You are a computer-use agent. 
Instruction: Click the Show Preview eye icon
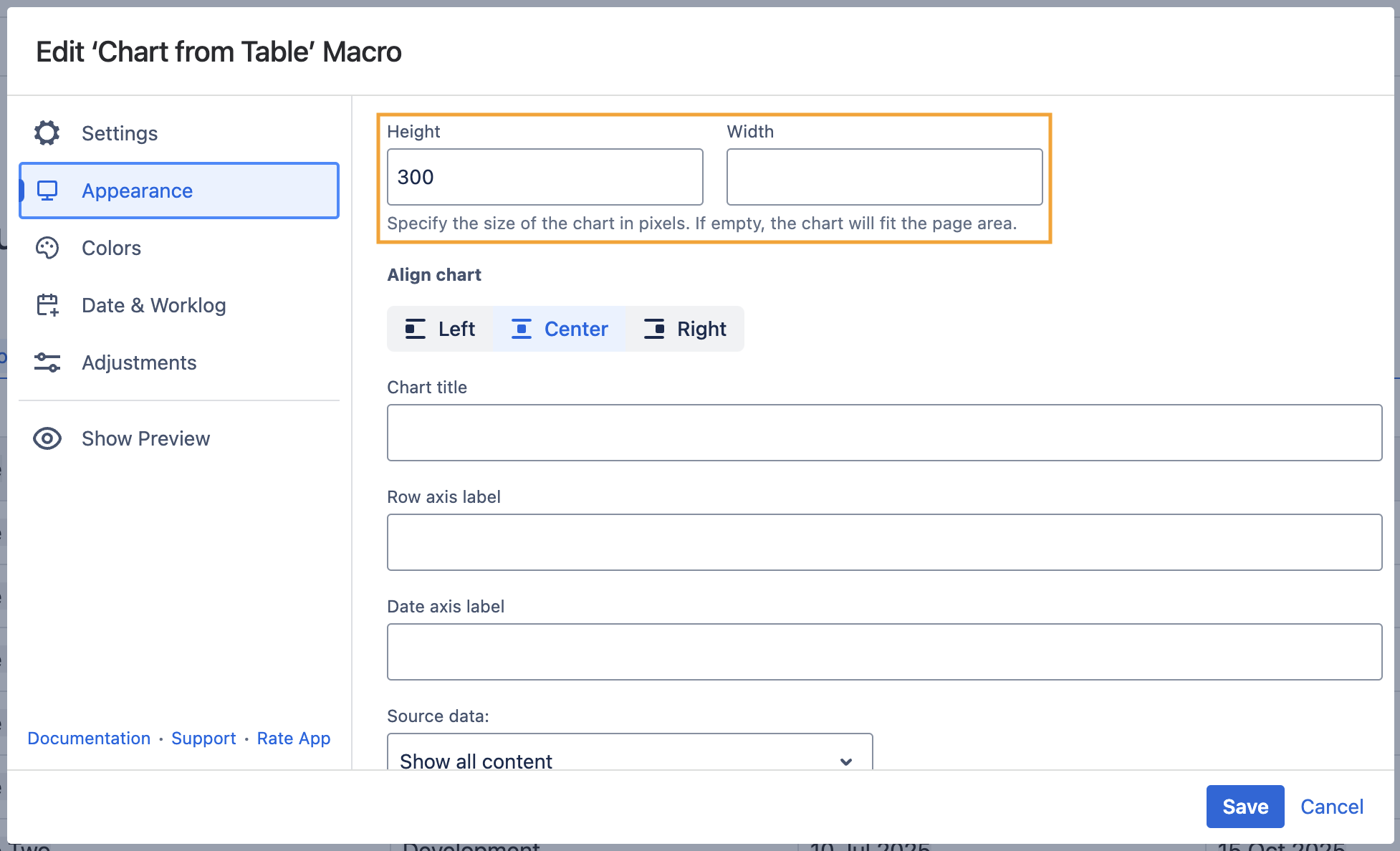coord(47,438)
